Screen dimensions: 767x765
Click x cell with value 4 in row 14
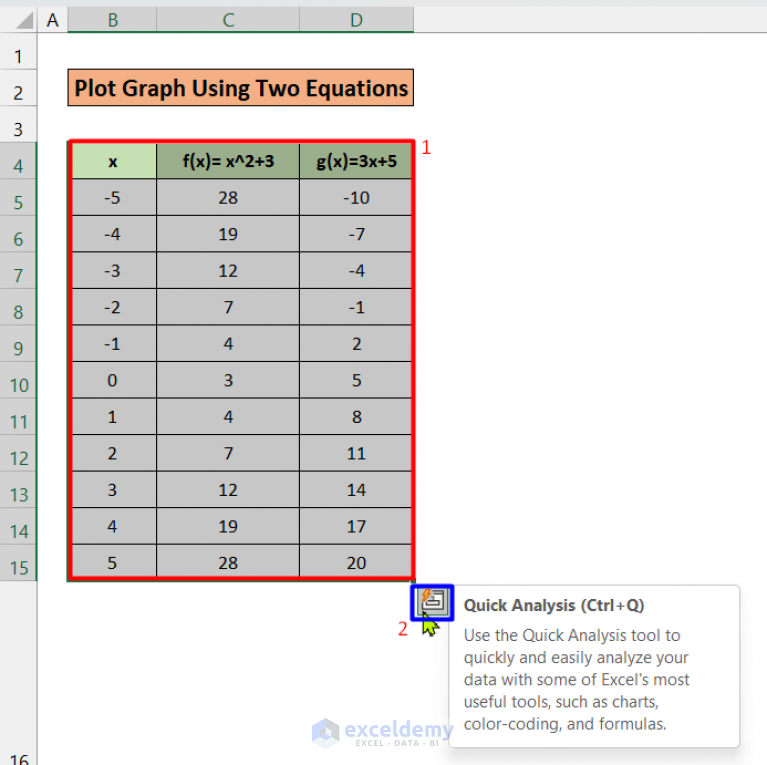click(x=113, y=526)
